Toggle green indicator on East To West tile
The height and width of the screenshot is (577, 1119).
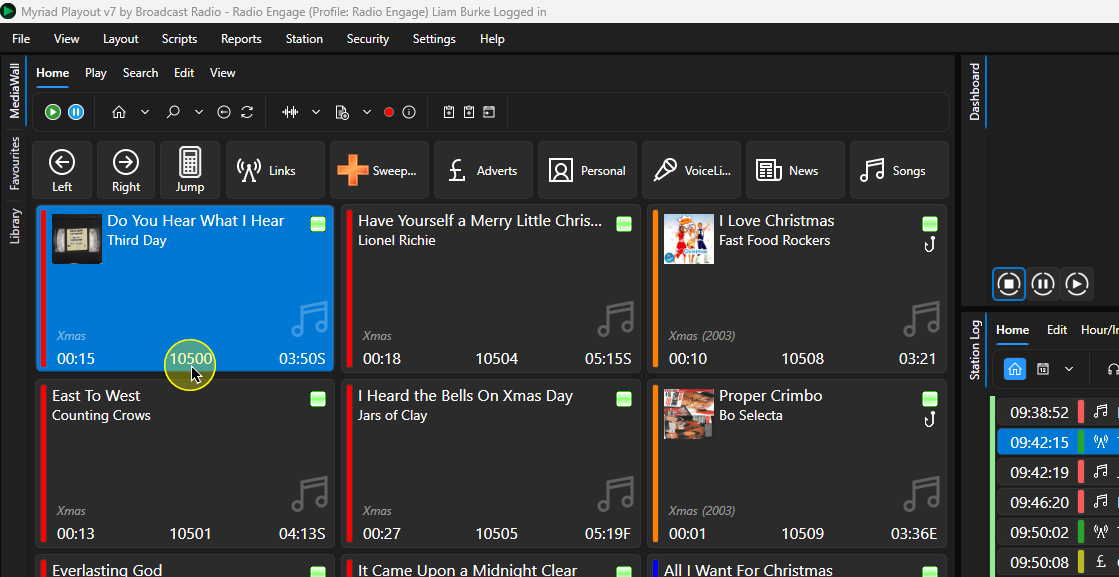[318, 399]
